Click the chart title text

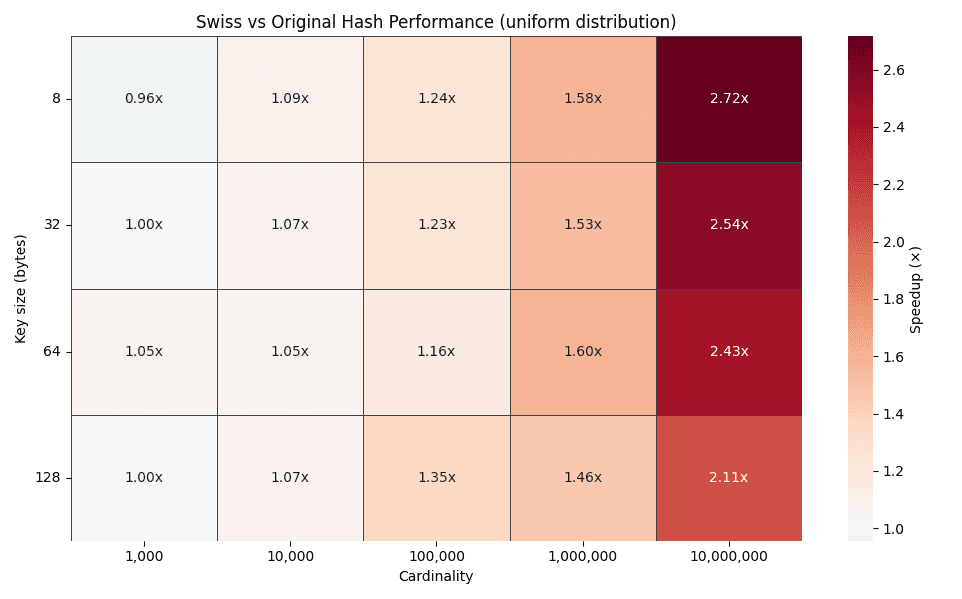tap(436, 22)
